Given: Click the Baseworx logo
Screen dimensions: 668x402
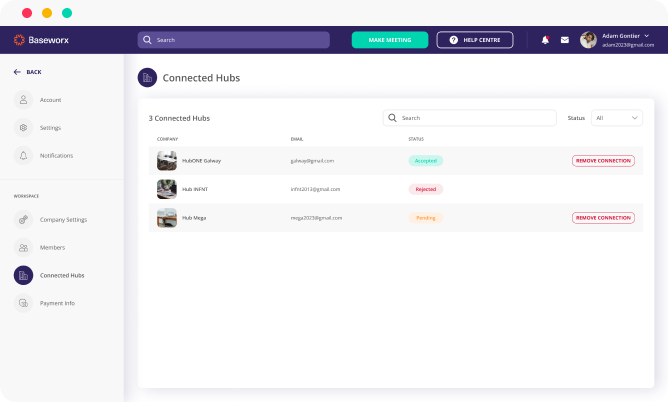Looking at the screenshot, I should coord(40,40).
